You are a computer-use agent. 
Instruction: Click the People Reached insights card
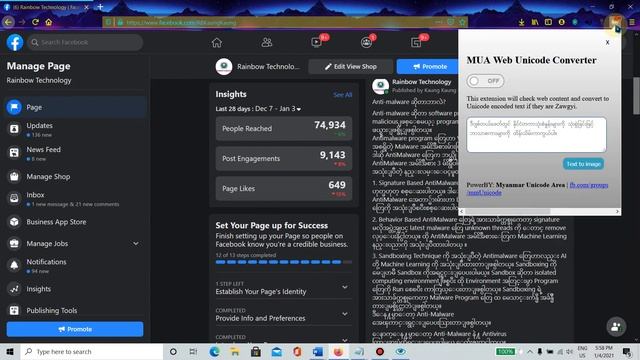tap(284, 129)
